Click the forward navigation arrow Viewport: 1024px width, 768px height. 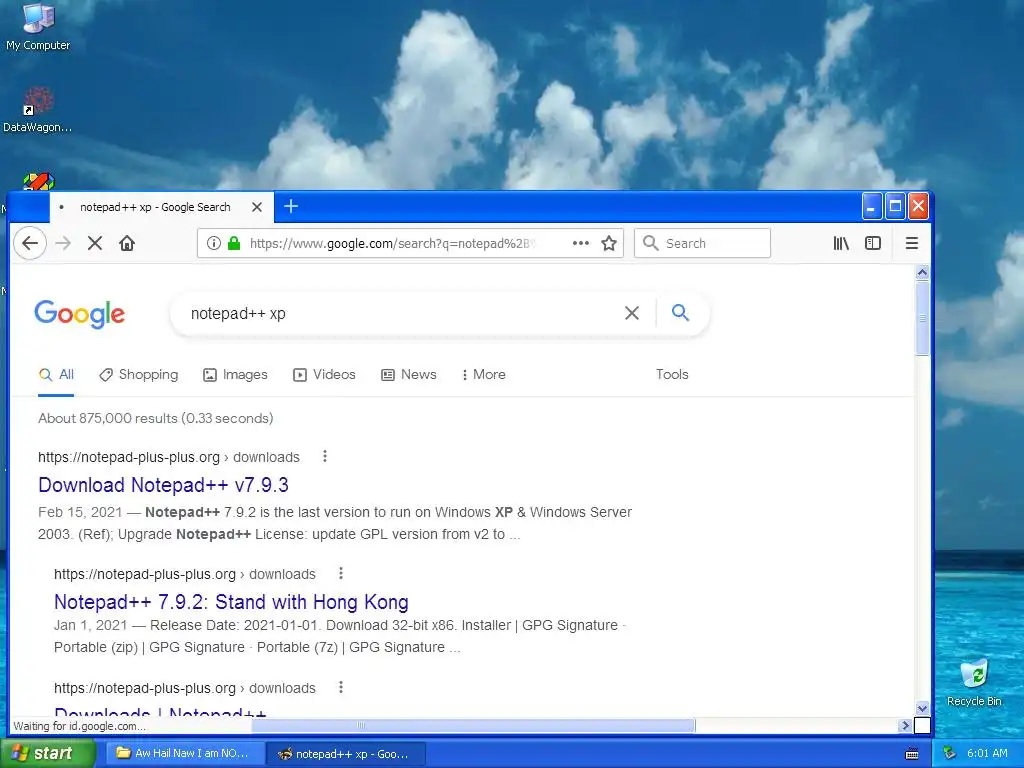tap(63, 244)
